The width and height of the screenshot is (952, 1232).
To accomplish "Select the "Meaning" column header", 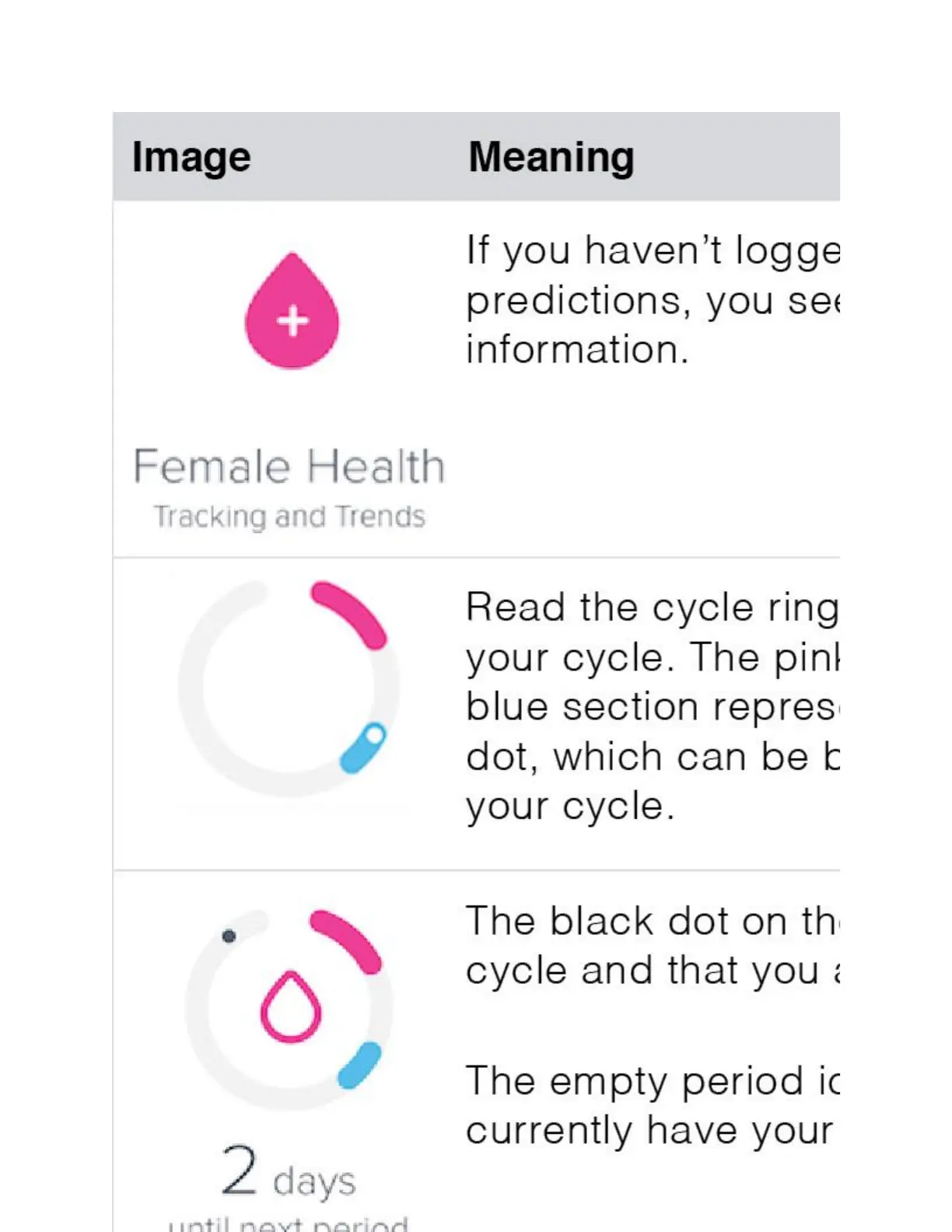I will tap(551, 157).
